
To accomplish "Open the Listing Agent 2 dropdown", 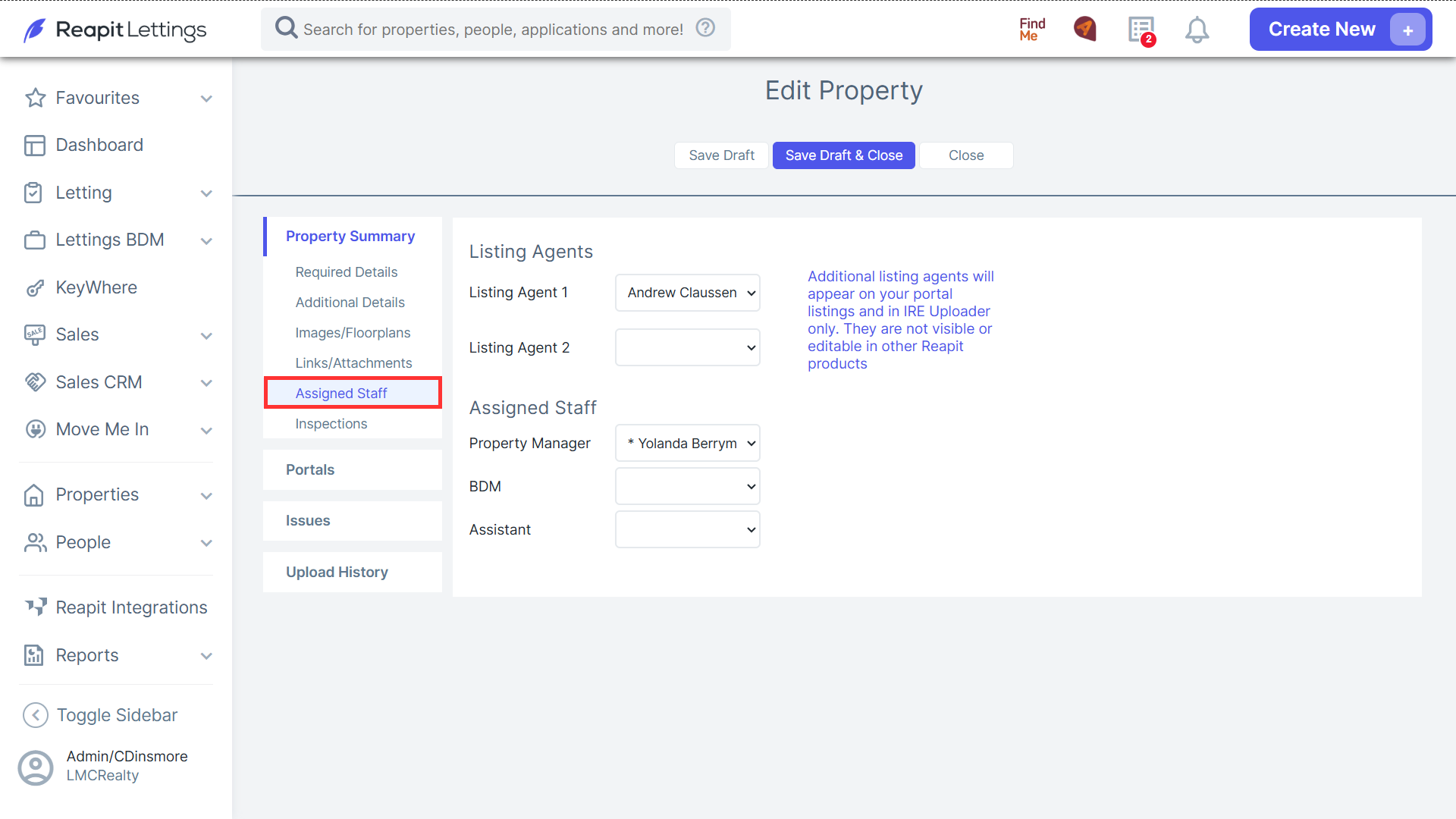I will click(x=687, y=347).
